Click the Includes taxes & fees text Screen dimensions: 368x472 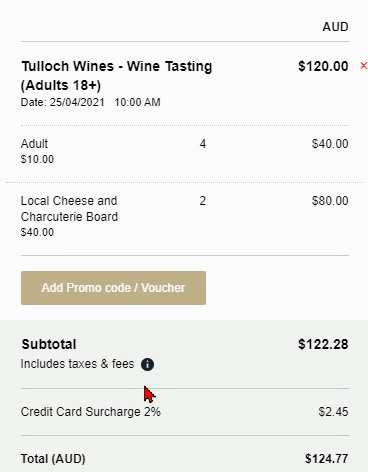click(x=77, y=364)
